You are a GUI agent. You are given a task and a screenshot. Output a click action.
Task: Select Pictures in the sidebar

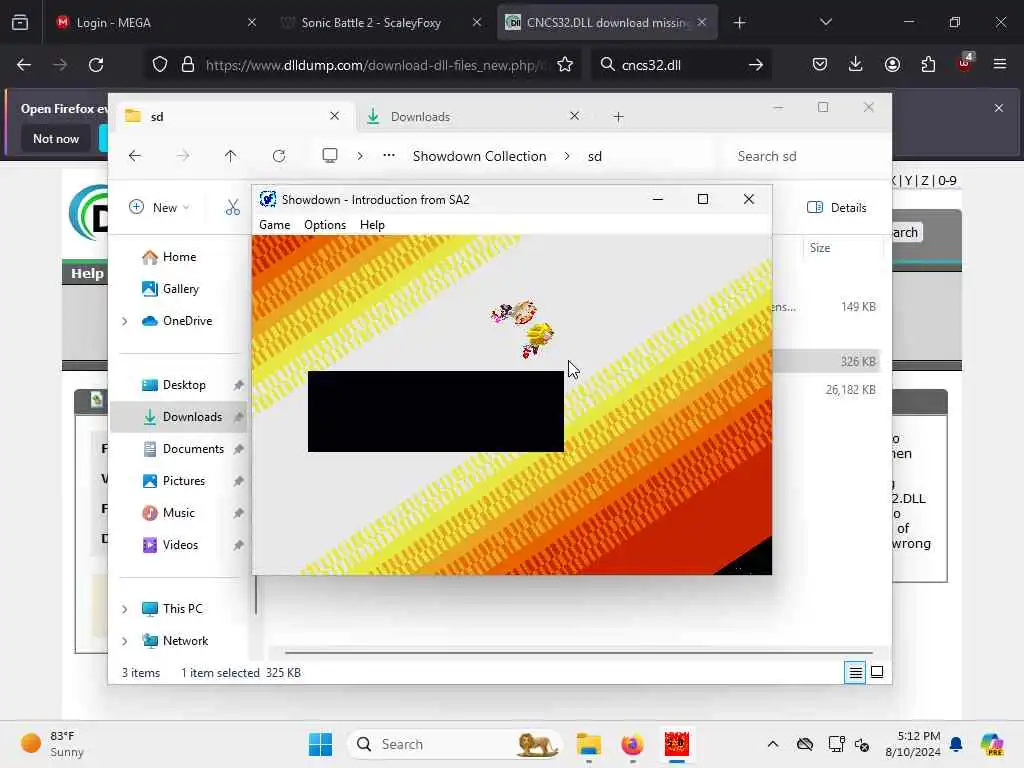184,481
